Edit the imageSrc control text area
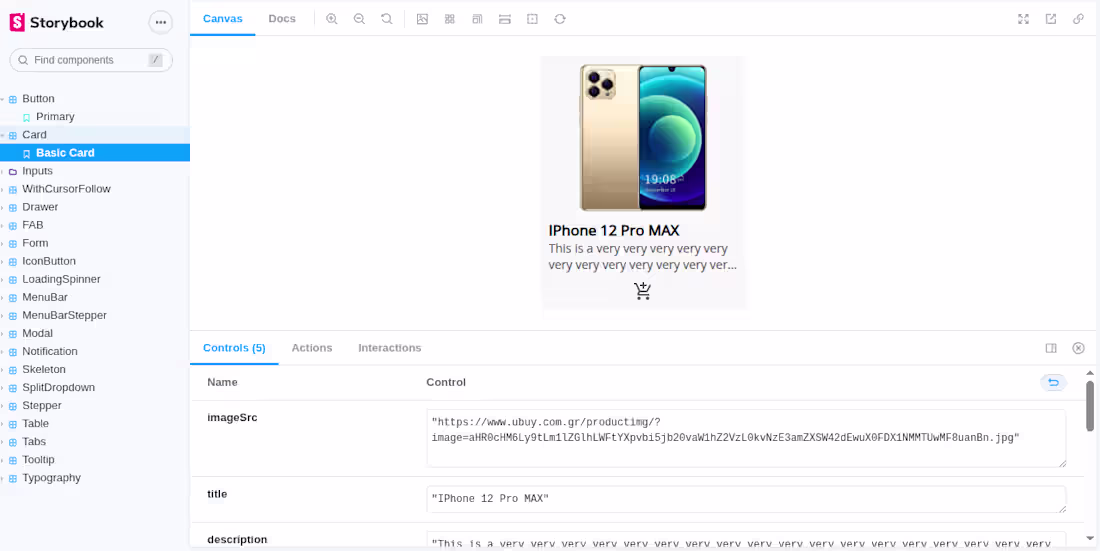This screenshot has width=1100, height=551. click(x=746, y=439)
